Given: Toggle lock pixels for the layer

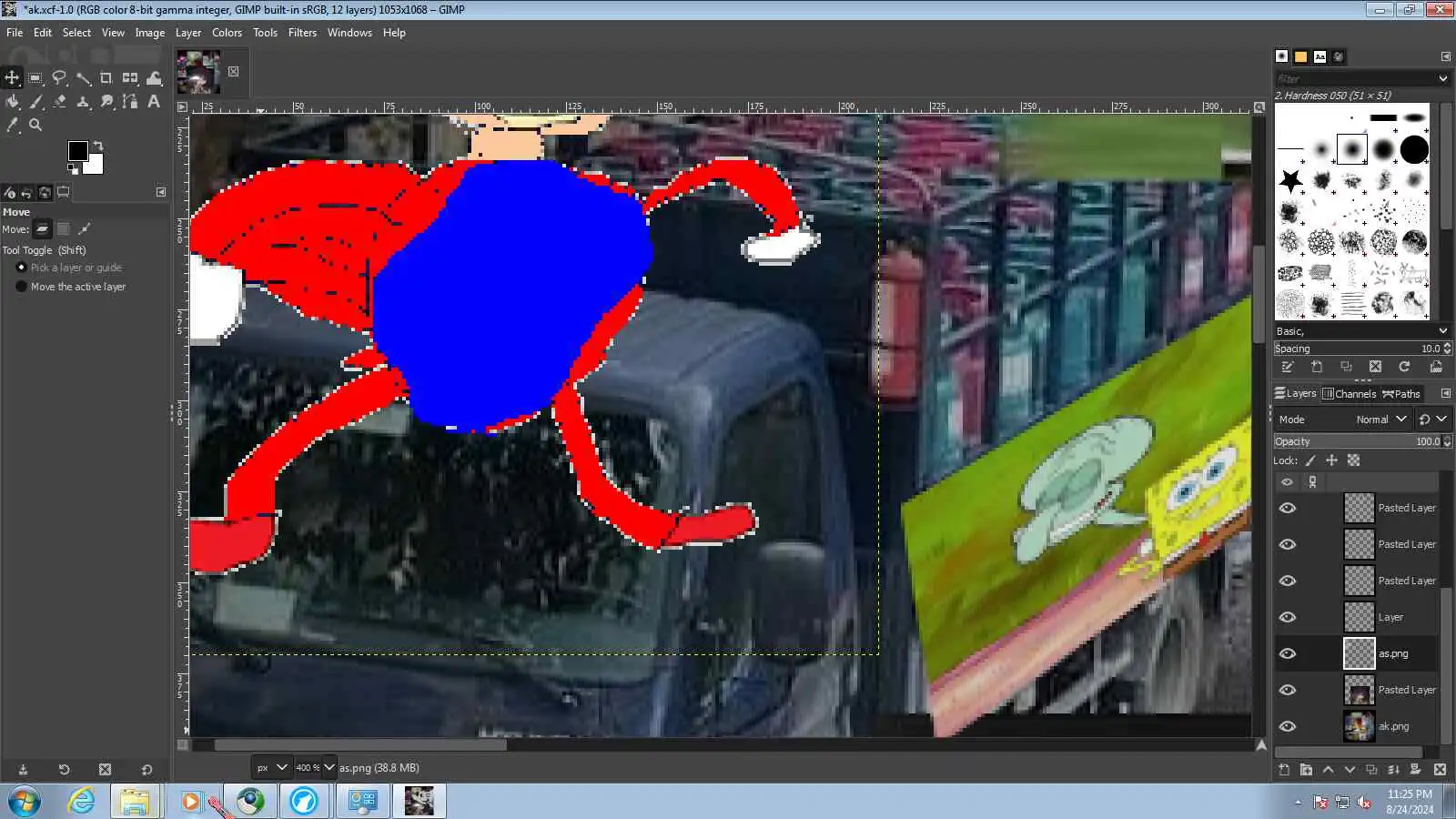Looking at the screenshot, I should (1310, 460).
